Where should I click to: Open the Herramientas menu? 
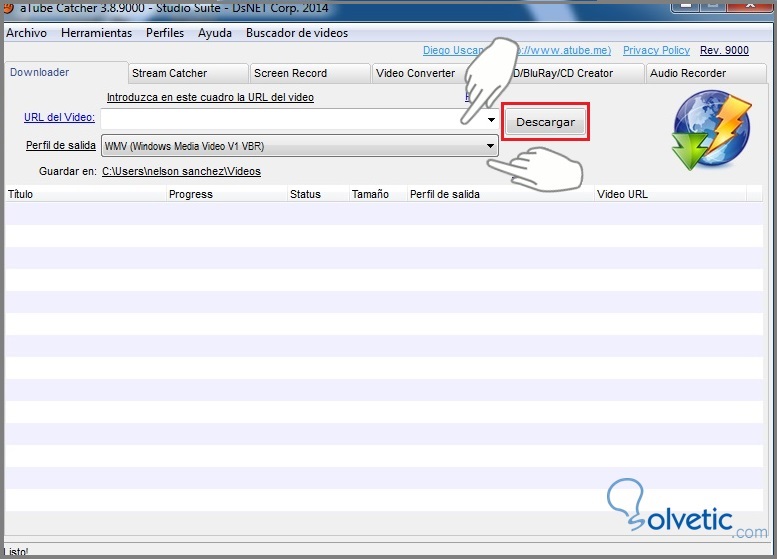click(x=97, y=33)
